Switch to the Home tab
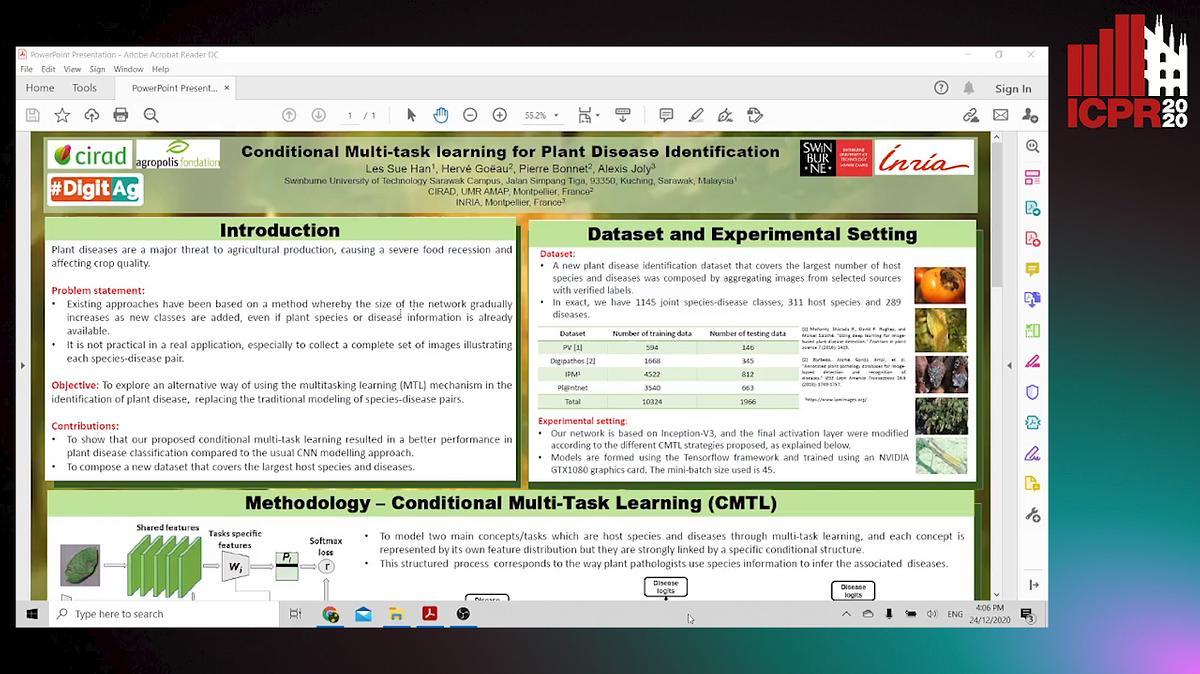 pos(40,88)
